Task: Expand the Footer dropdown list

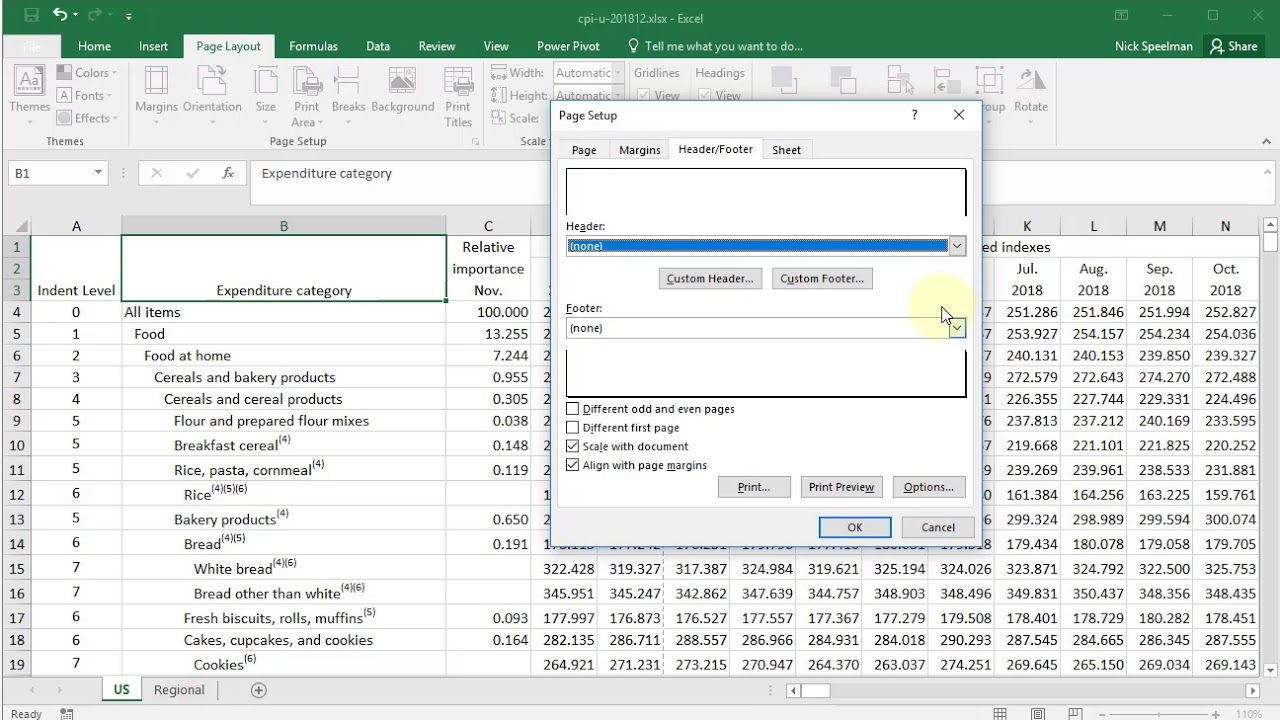Action: pos(957,328)
